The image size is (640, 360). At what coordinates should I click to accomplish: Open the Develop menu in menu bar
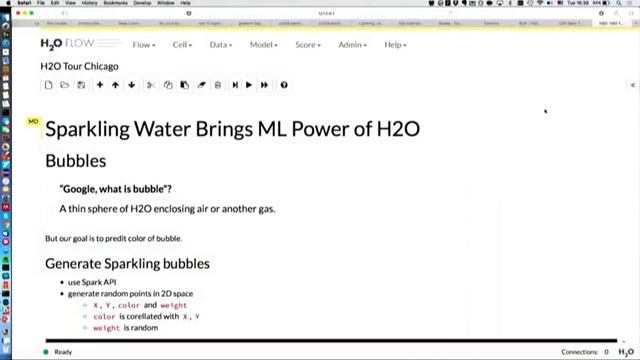(x=142, y=3)
